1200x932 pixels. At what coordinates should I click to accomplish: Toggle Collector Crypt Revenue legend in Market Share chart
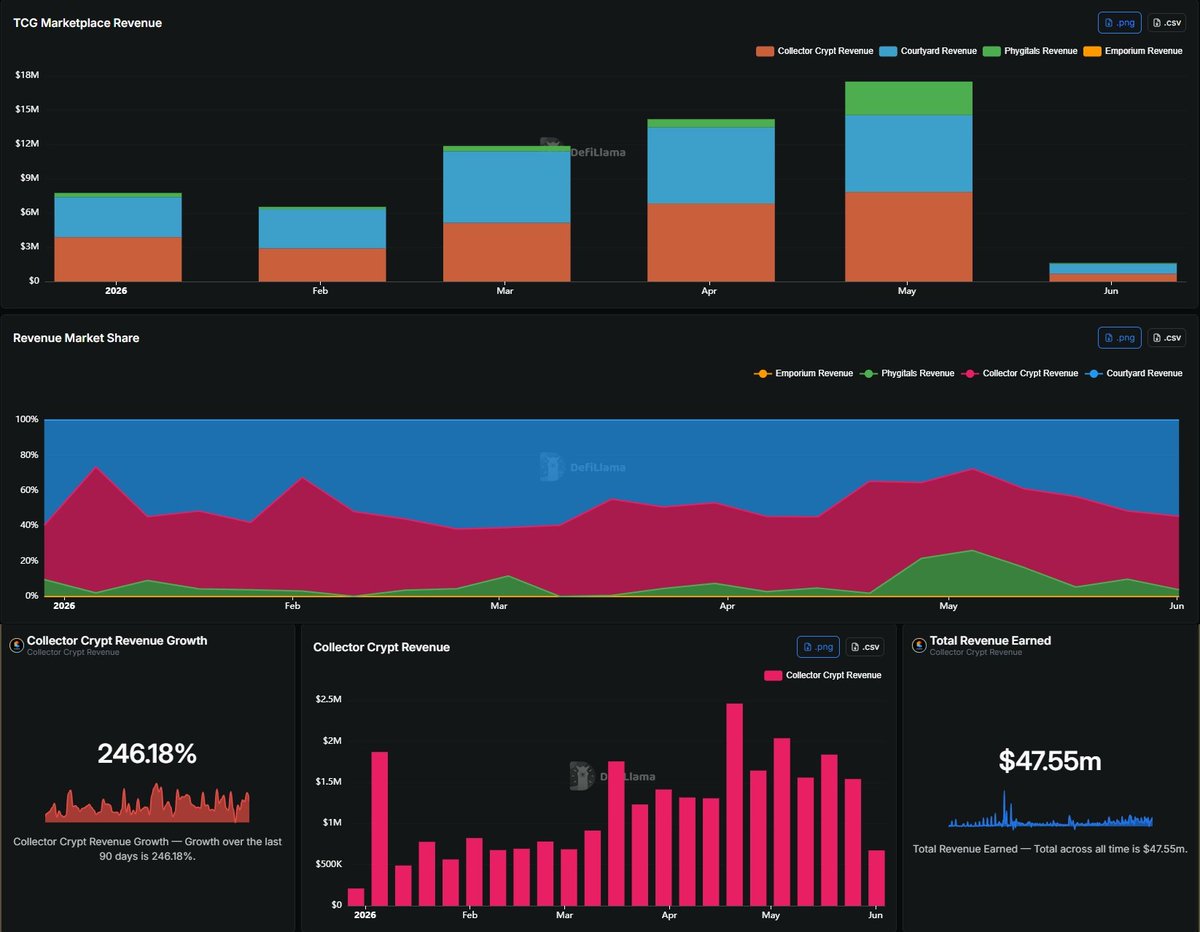point(1020,373)
